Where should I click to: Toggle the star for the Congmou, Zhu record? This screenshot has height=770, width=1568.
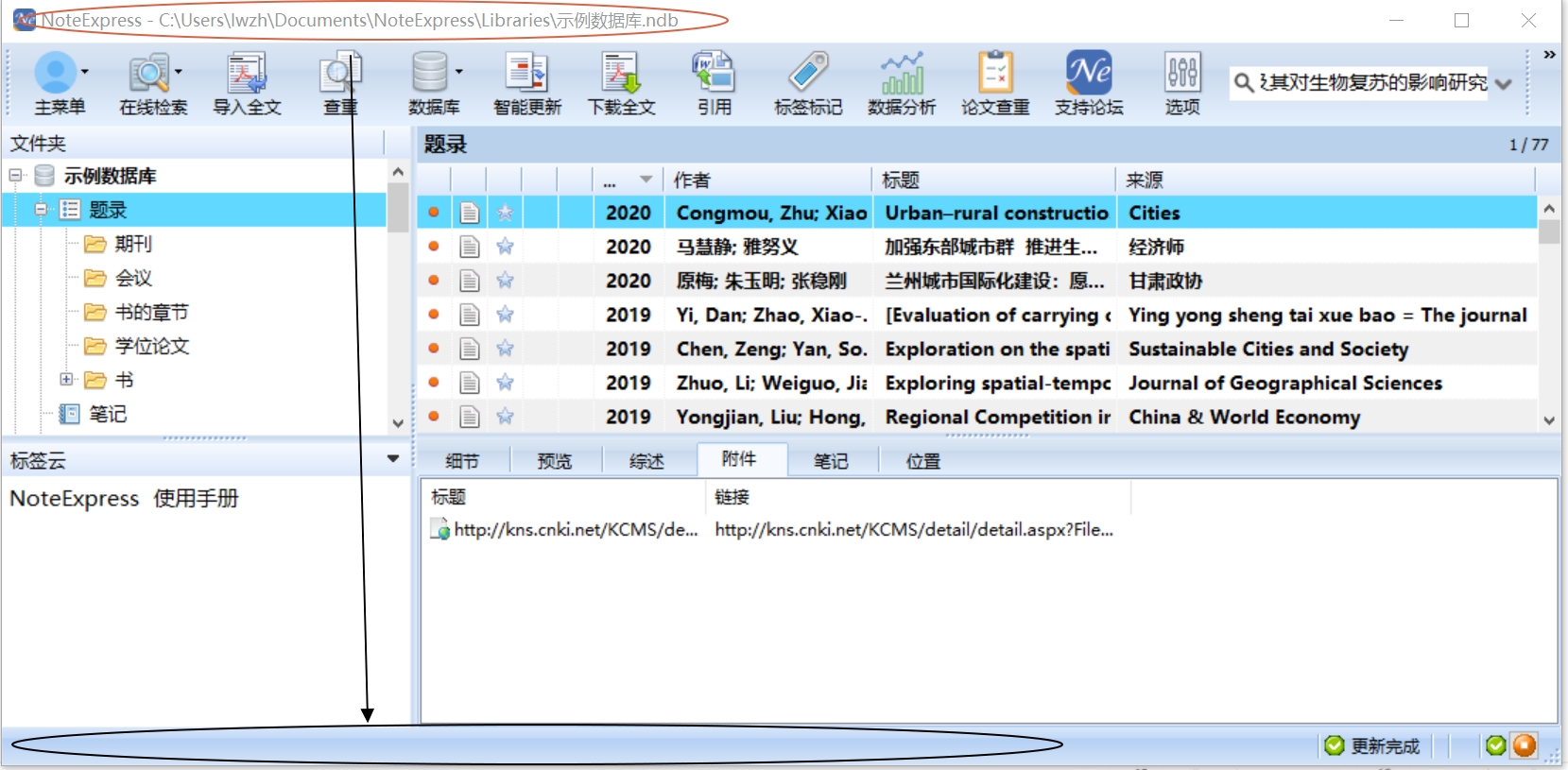tap(506, 213)
